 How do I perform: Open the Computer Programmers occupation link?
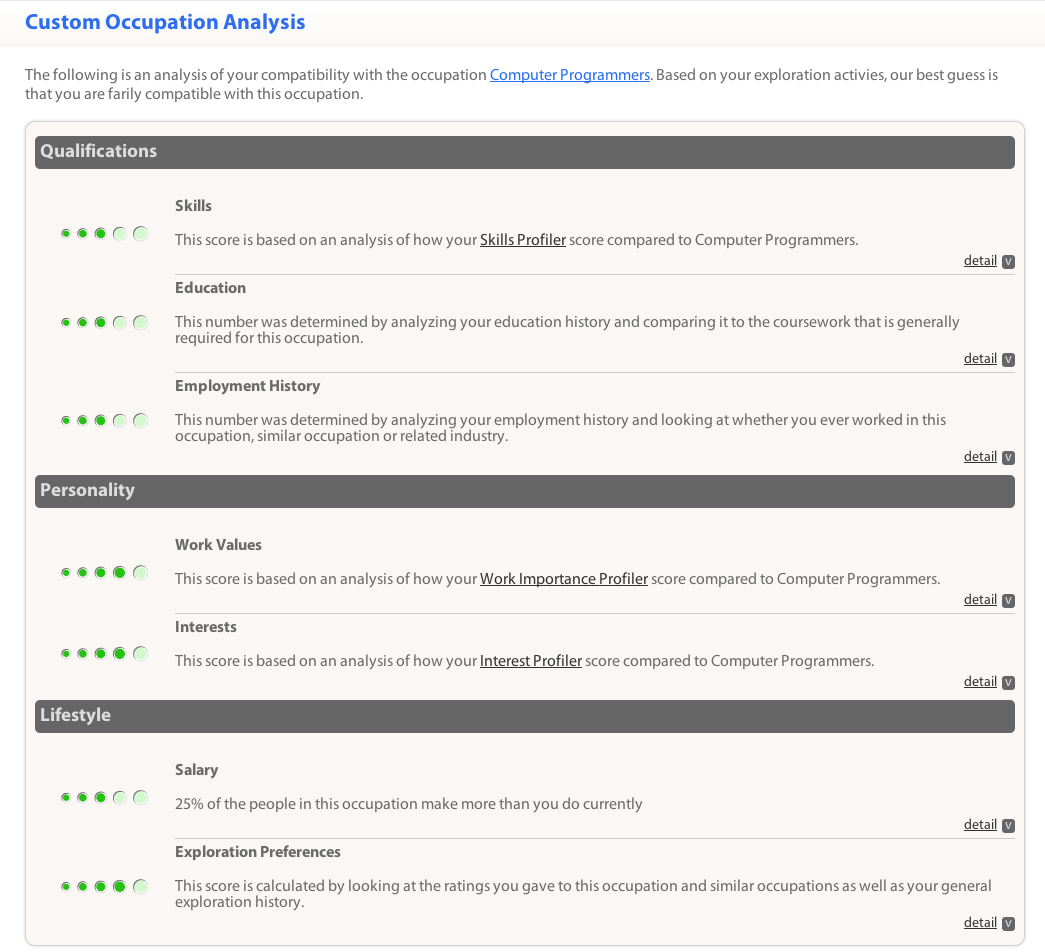click(569, 74)
